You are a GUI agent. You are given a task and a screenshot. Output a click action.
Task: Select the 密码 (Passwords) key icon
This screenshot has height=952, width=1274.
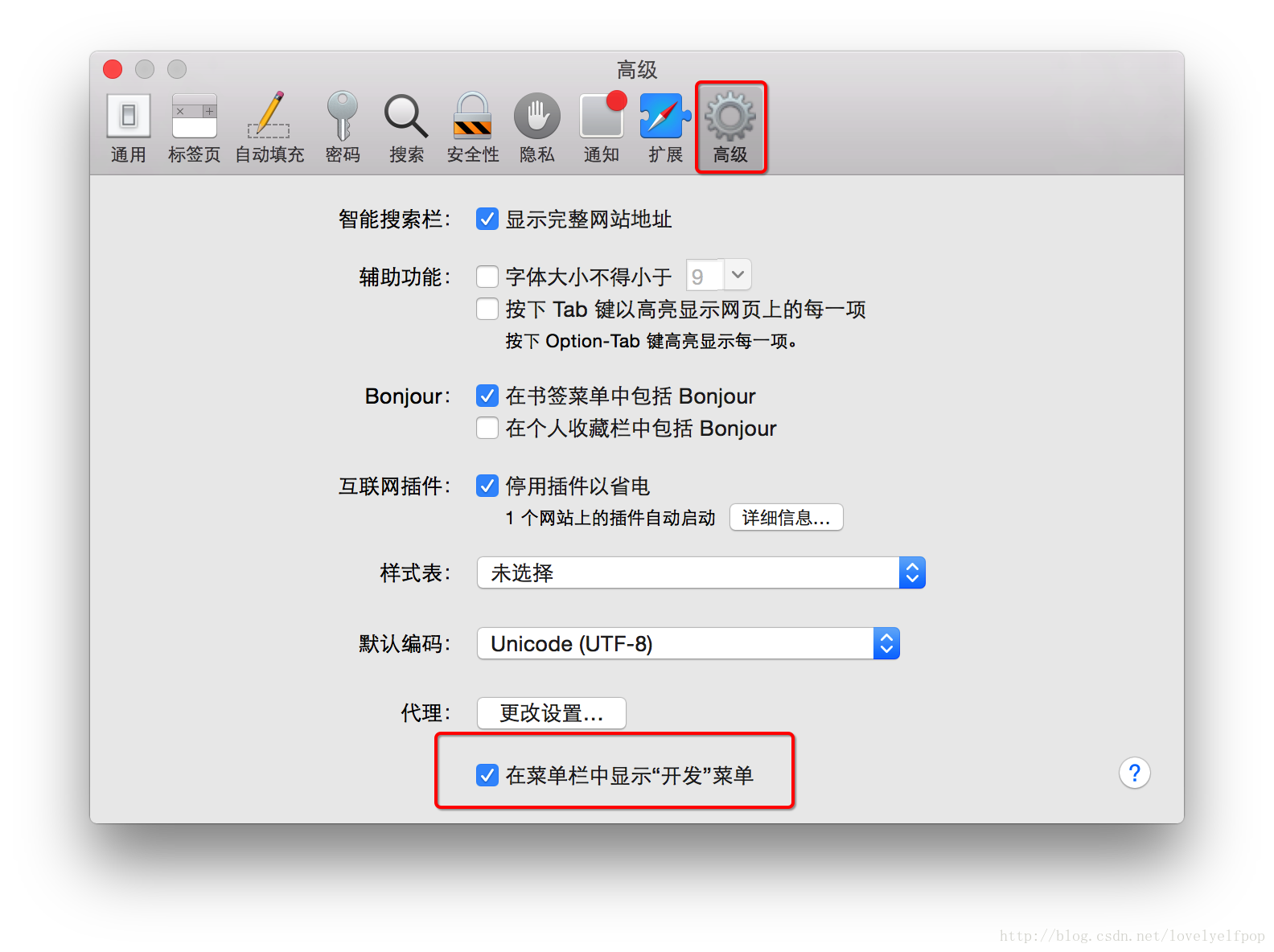(x=343, y=129)
